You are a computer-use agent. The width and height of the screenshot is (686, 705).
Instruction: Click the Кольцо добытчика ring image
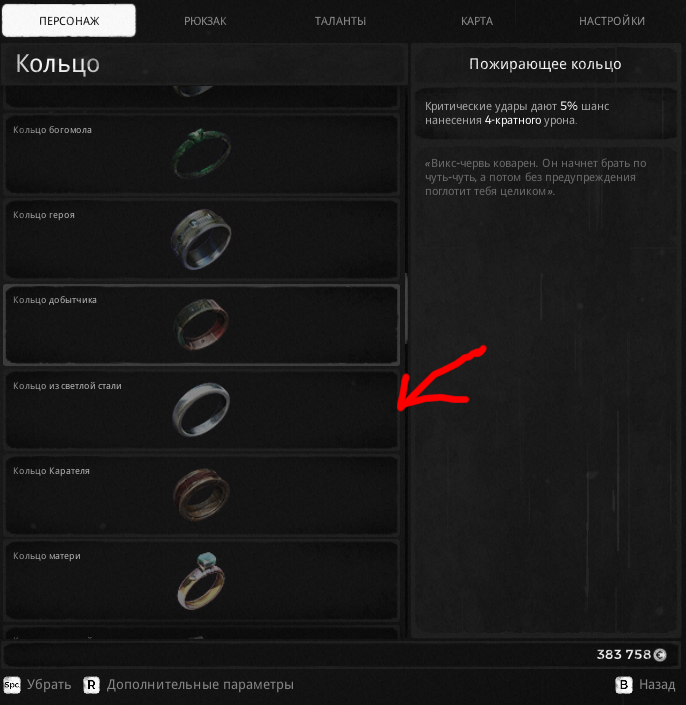(x=201, y=324)
